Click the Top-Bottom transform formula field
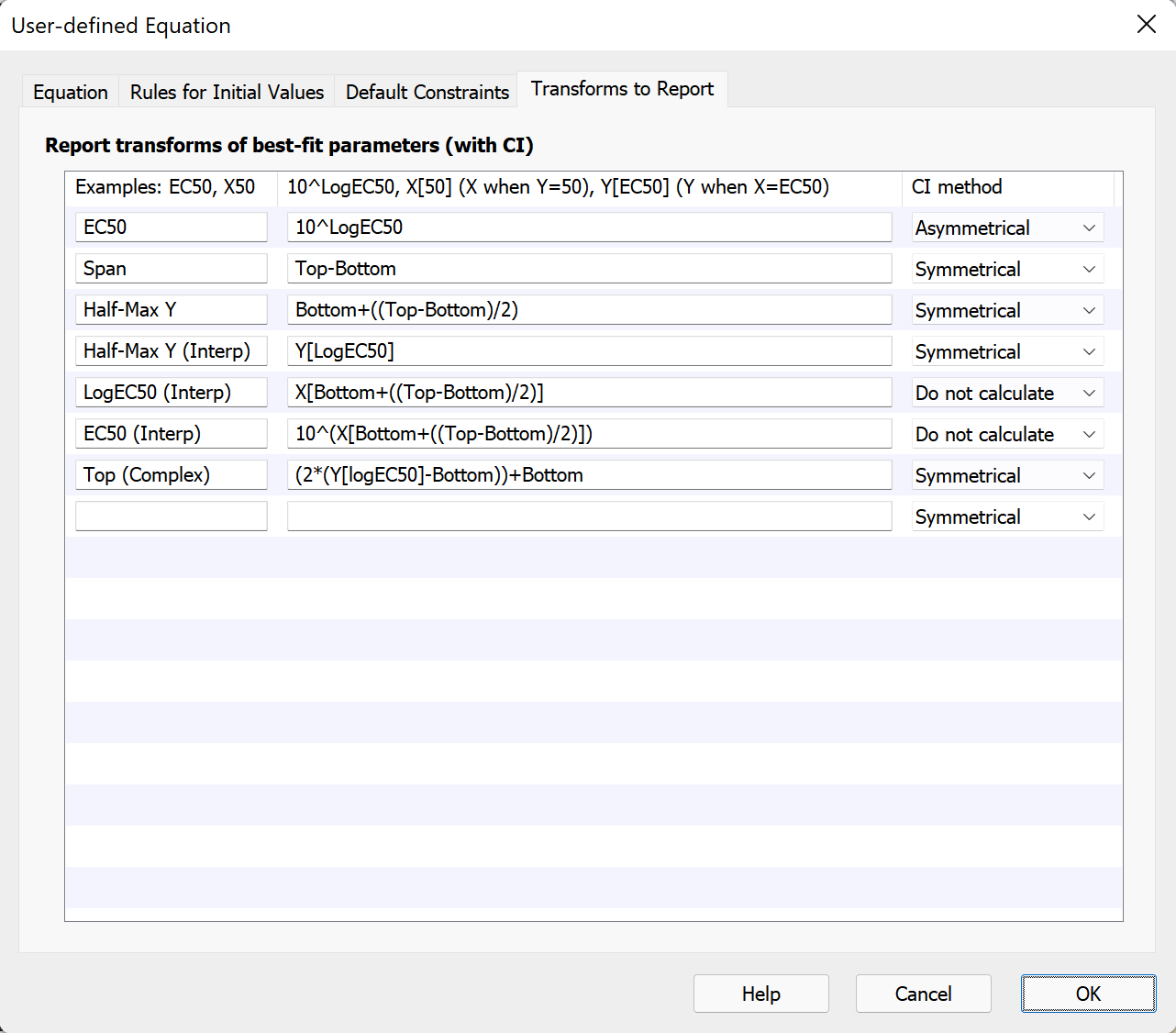 coord(589,268)
